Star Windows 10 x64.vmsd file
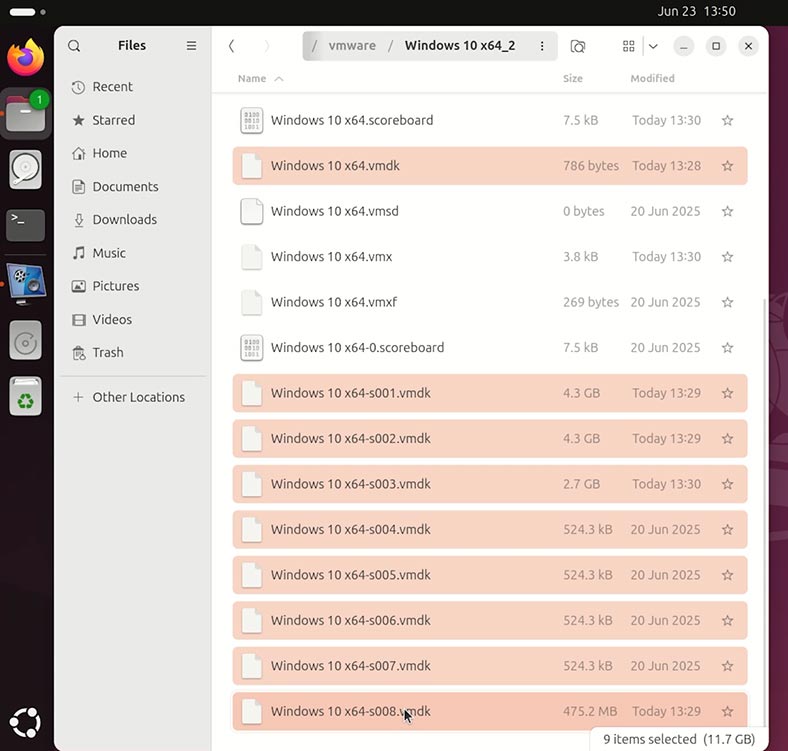 (727, 211)
